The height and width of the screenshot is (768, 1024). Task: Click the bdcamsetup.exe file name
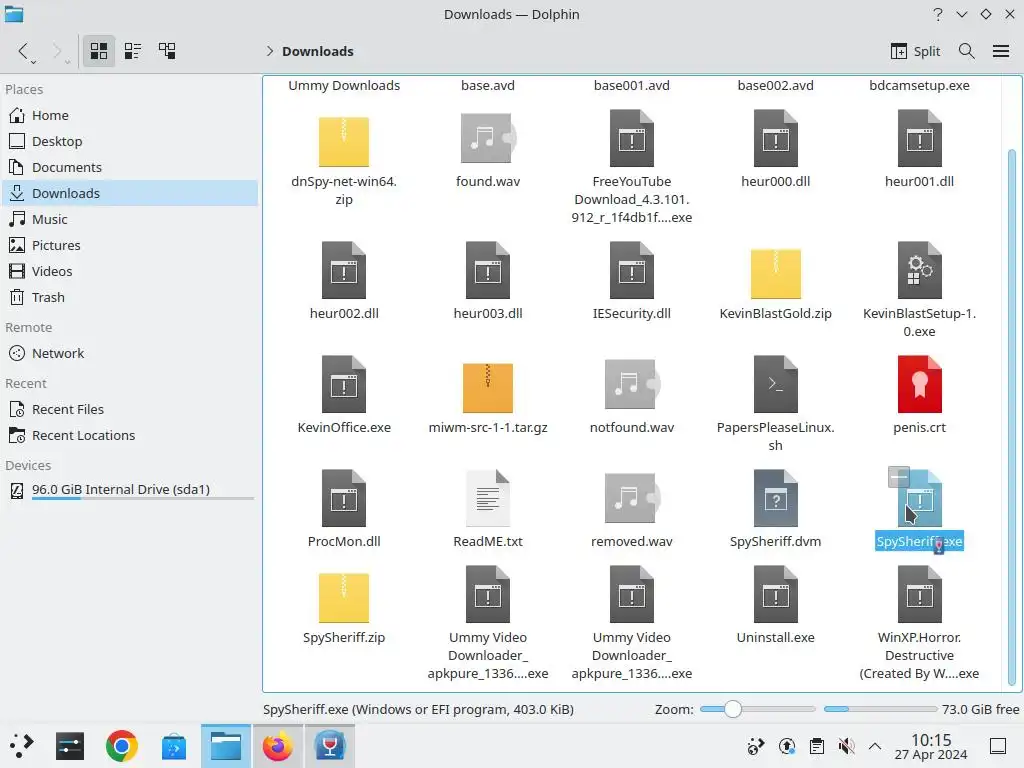coord(920,86)
